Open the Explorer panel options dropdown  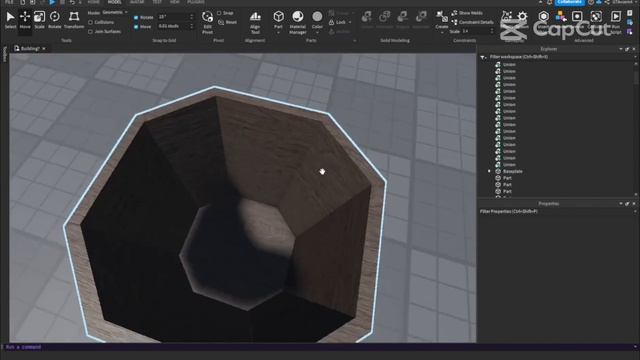coord(621,49)
